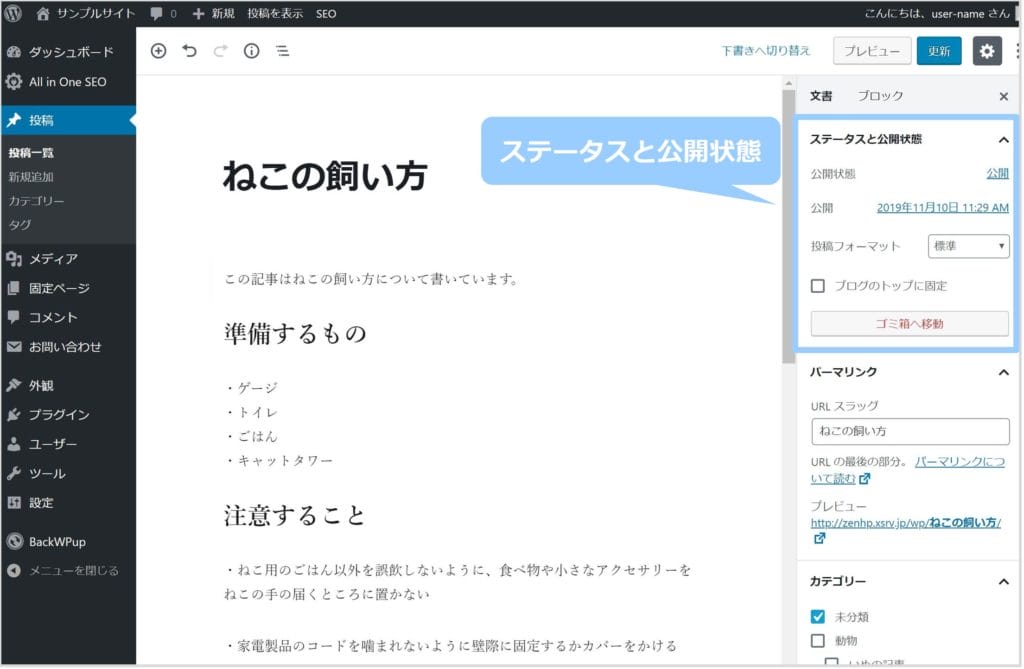
Task: Check the 動物 category
Action: [x=818, y=641]
